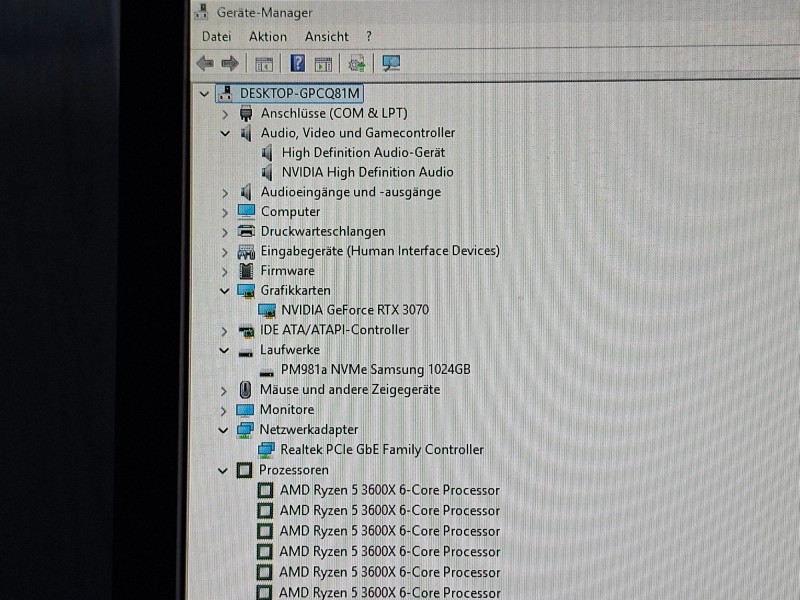The height and width of the screenshot is (600, 800).
Task: Collapse the Prozessoren category
Action: click(x=224, y=470)
